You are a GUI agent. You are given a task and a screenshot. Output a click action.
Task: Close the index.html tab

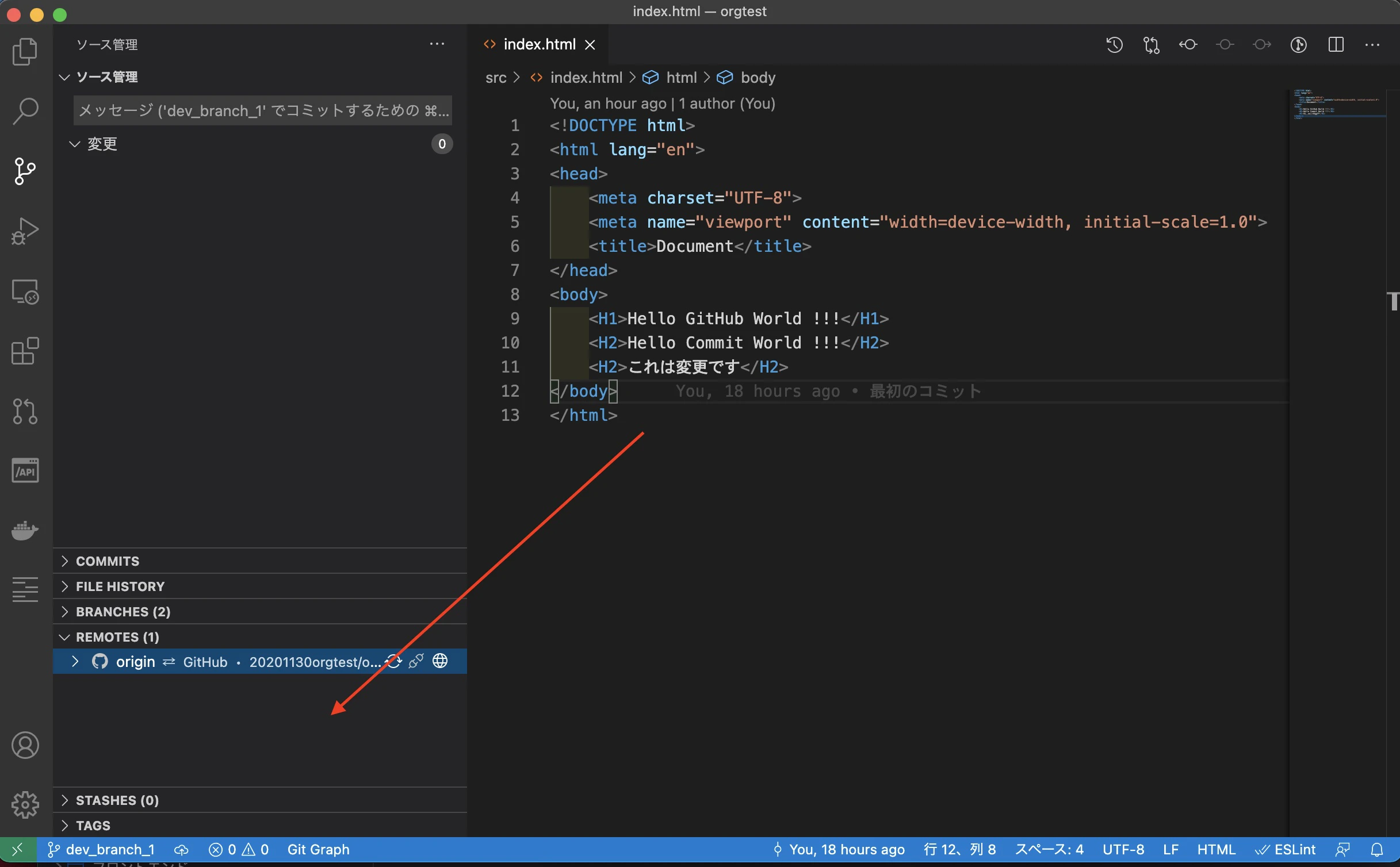tap(590, 45)
